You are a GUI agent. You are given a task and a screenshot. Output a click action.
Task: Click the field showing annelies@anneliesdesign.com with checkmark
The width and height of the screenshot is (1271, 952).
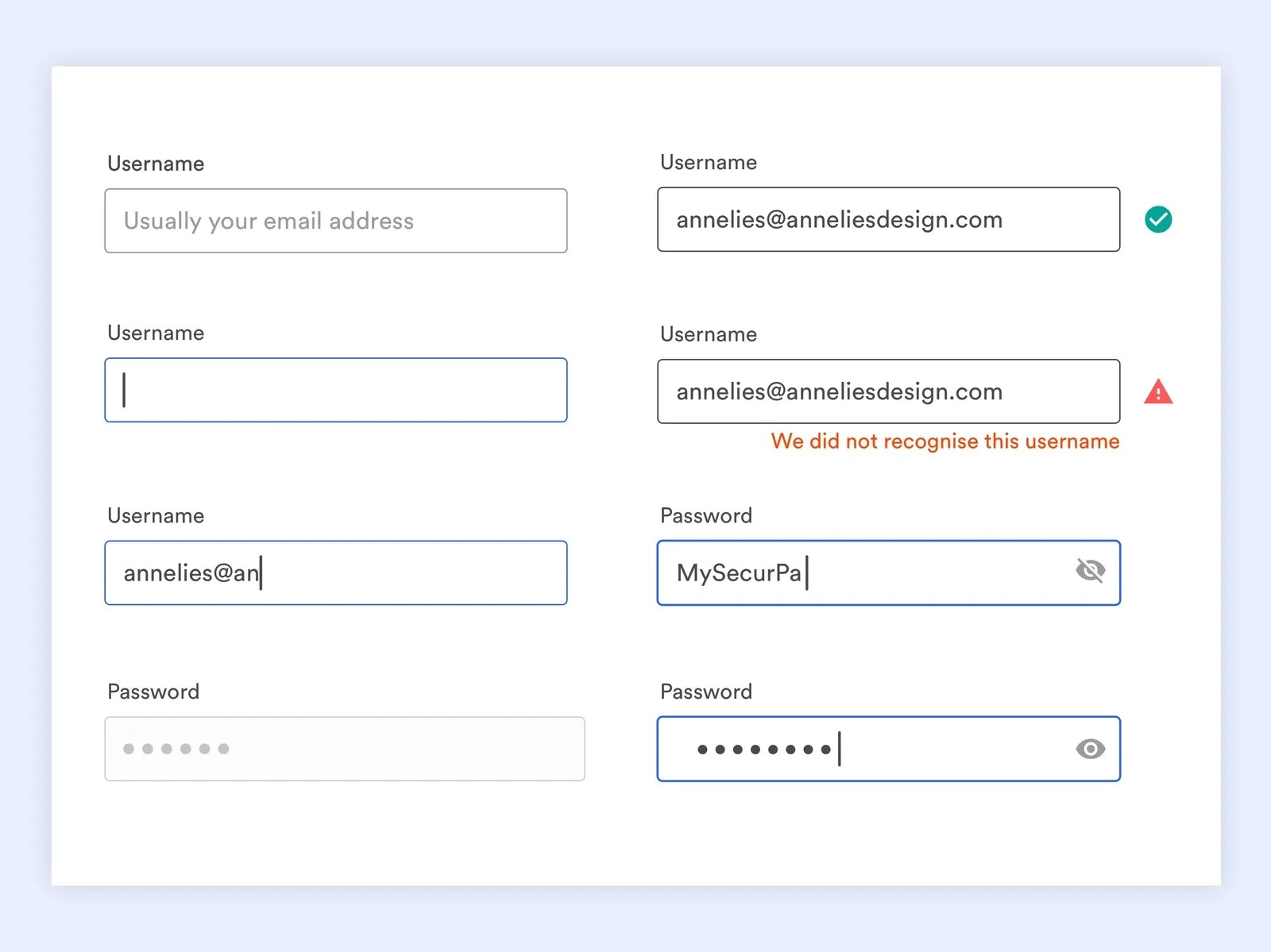[x=888, y=220]
